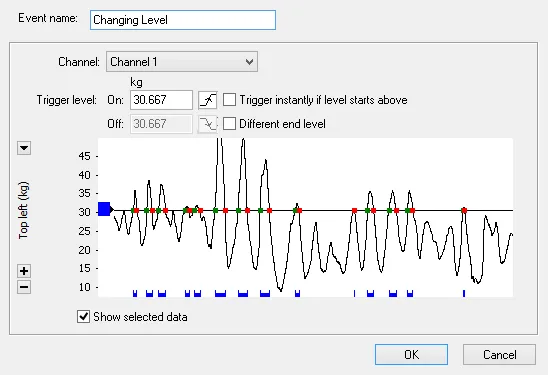The height and width of the screenshot is (375, 548).
Task: Open the axis options down-arrow above Top left label
Action: (x=24, y=148)
